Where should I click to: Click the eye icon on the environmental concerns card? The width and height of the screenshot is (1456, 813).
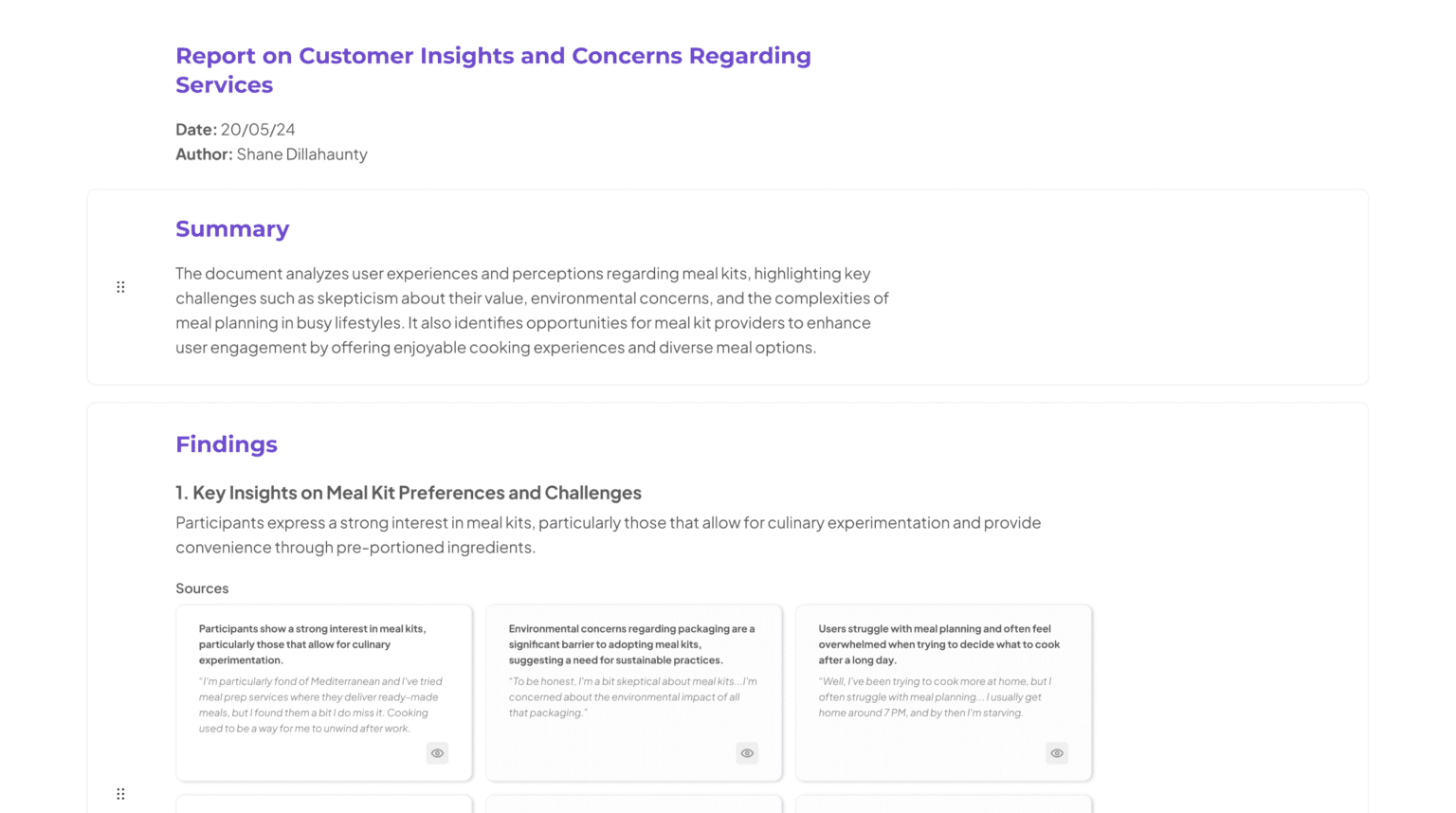[747, 752]
